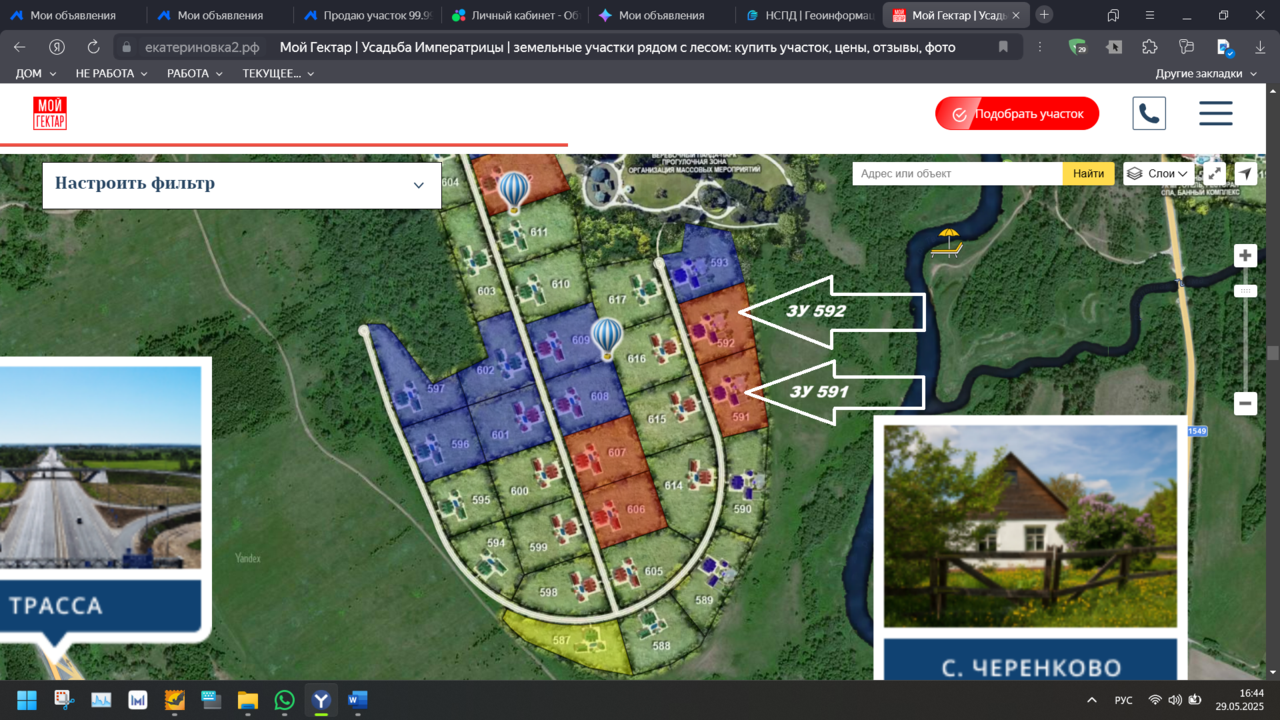Switch to the НСПД Геоинформация tab

(x=811, y=15)
